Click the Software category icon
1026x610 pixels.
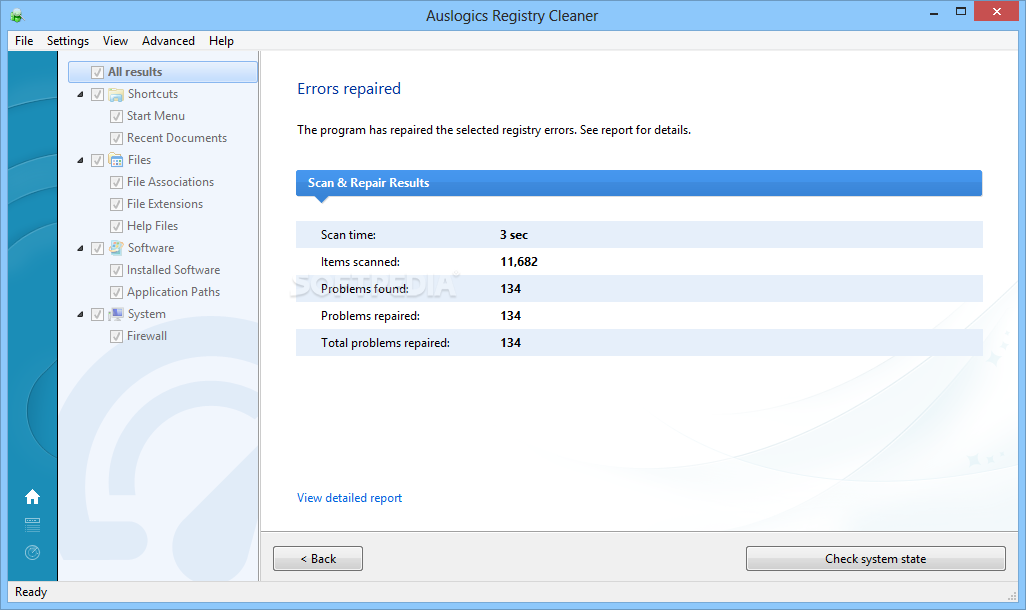[116, 248]
